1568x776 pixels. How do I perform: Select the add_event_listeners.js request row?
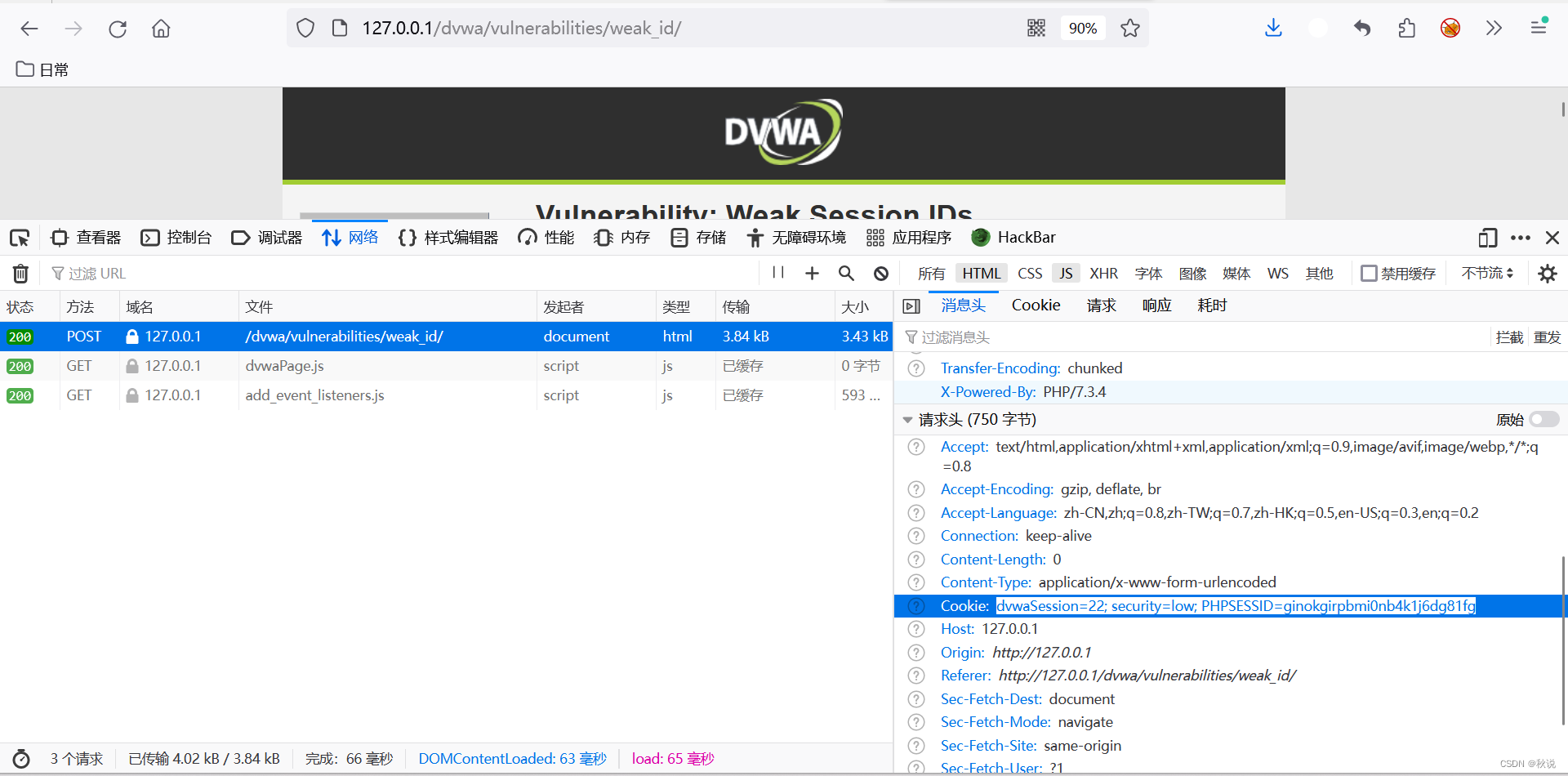point(446,395)
